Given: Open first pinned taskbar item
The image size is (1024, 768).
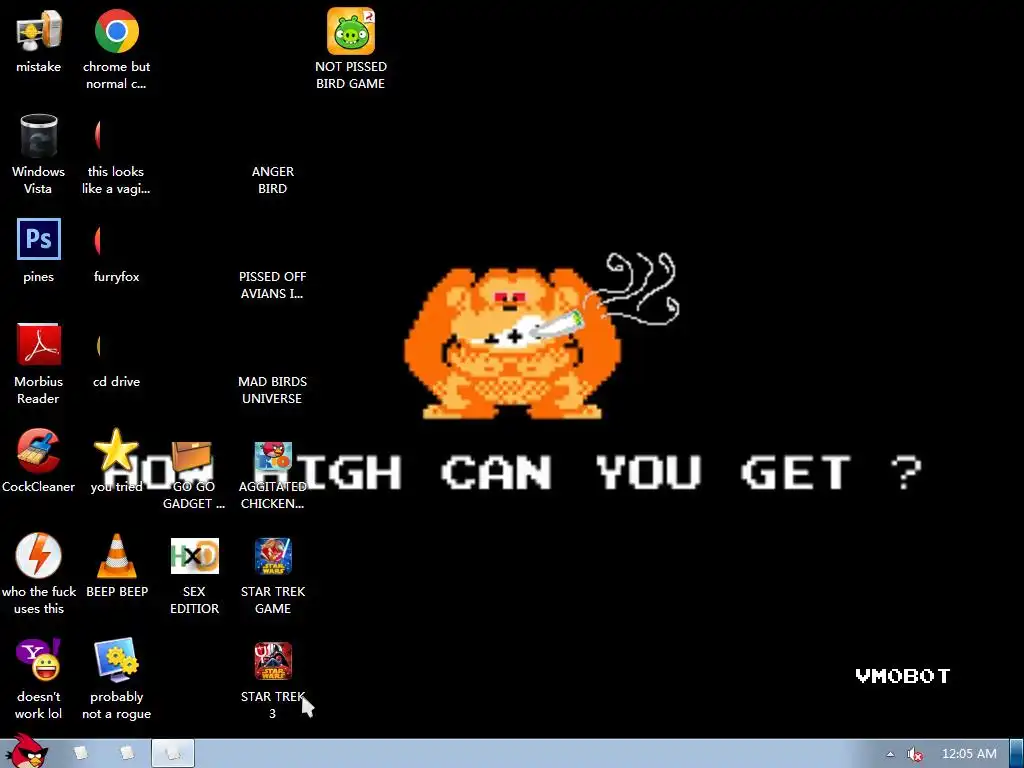Looking at the screenshot, I should 81,753.
